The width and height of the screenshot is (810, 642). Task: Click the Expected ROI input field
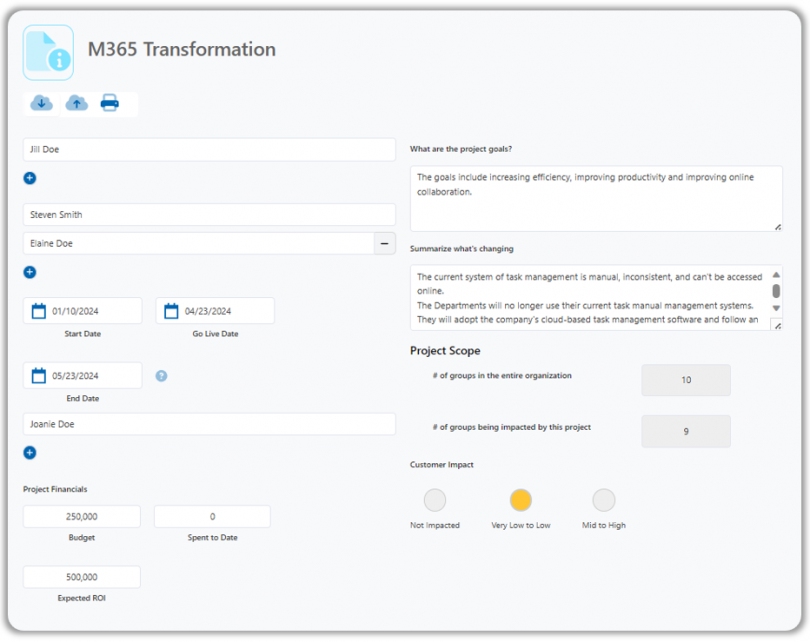point(81,577)
